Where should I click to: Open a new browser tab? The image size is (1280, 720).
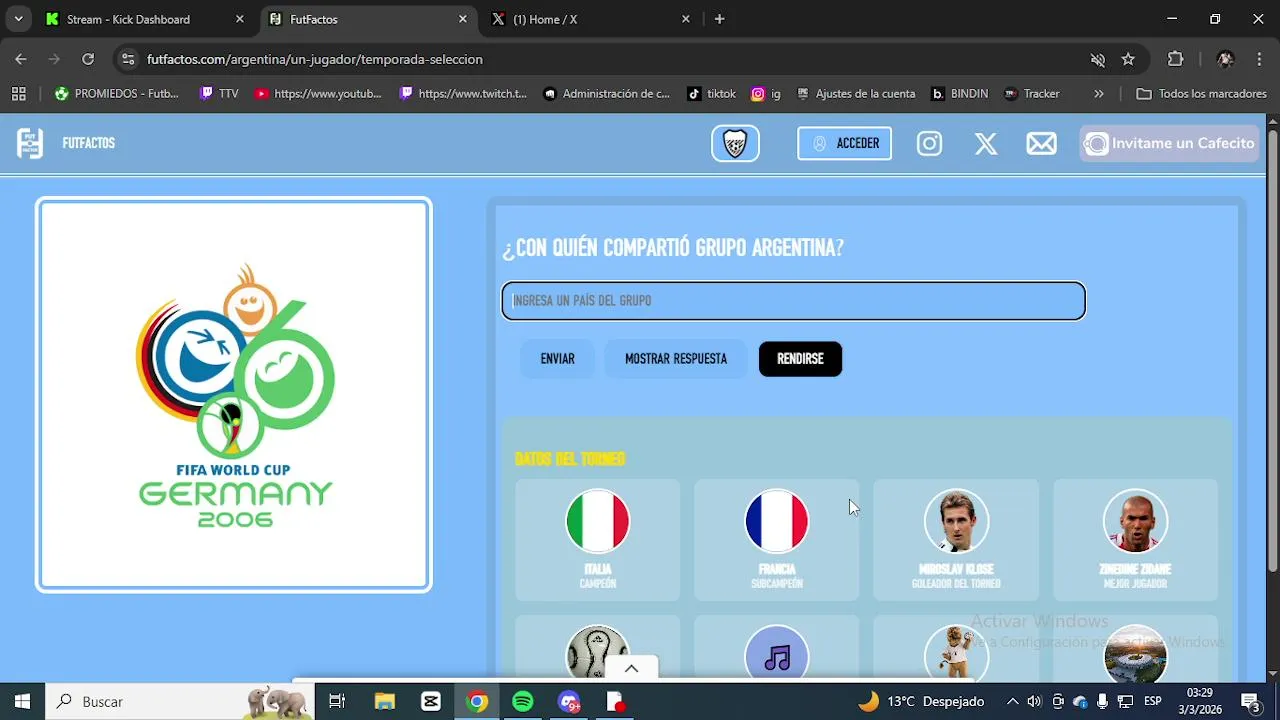(x=719, y=19)
